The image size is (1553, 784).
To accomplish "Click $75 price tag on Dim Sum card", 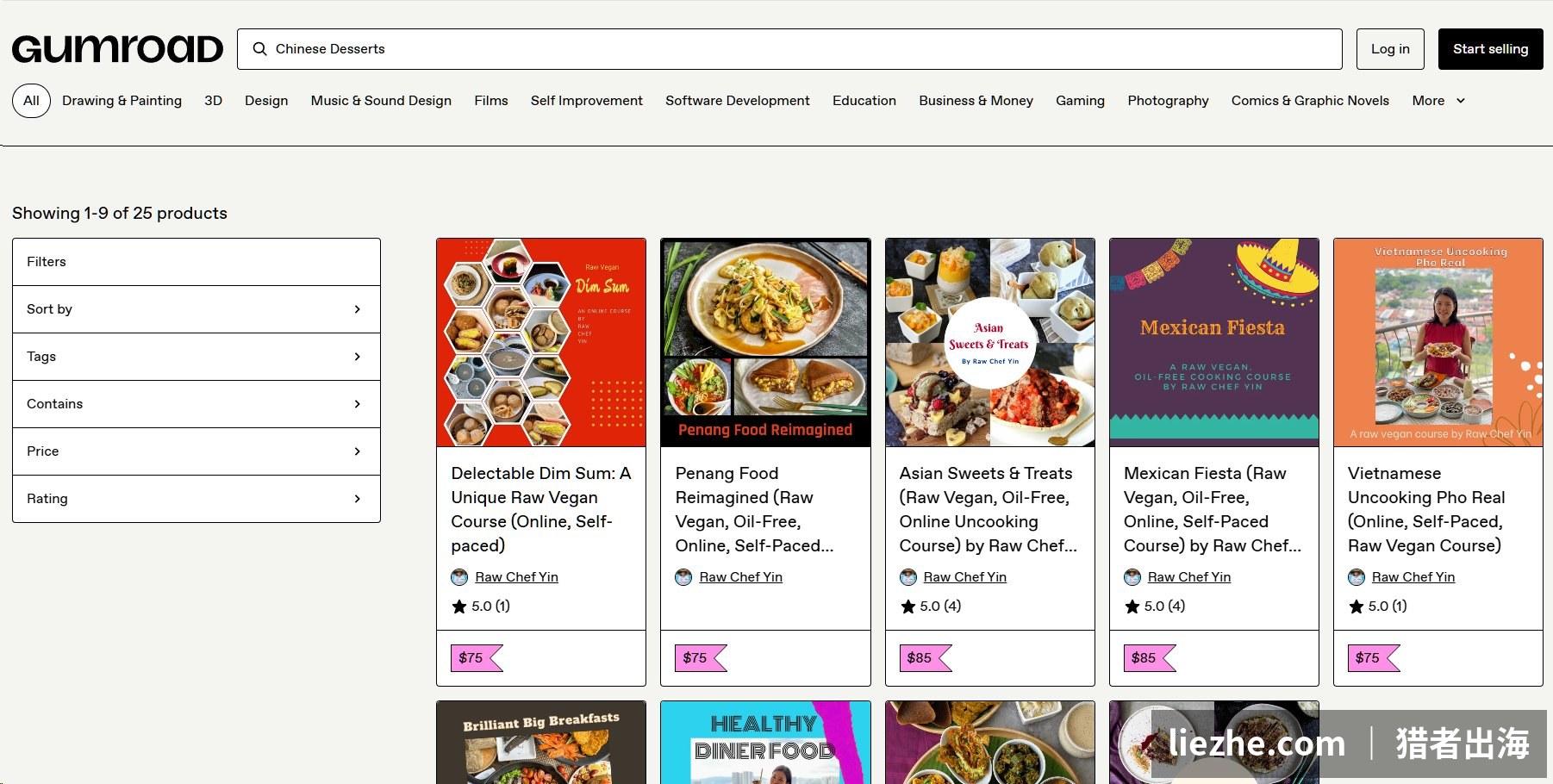I will click(477, 658).
